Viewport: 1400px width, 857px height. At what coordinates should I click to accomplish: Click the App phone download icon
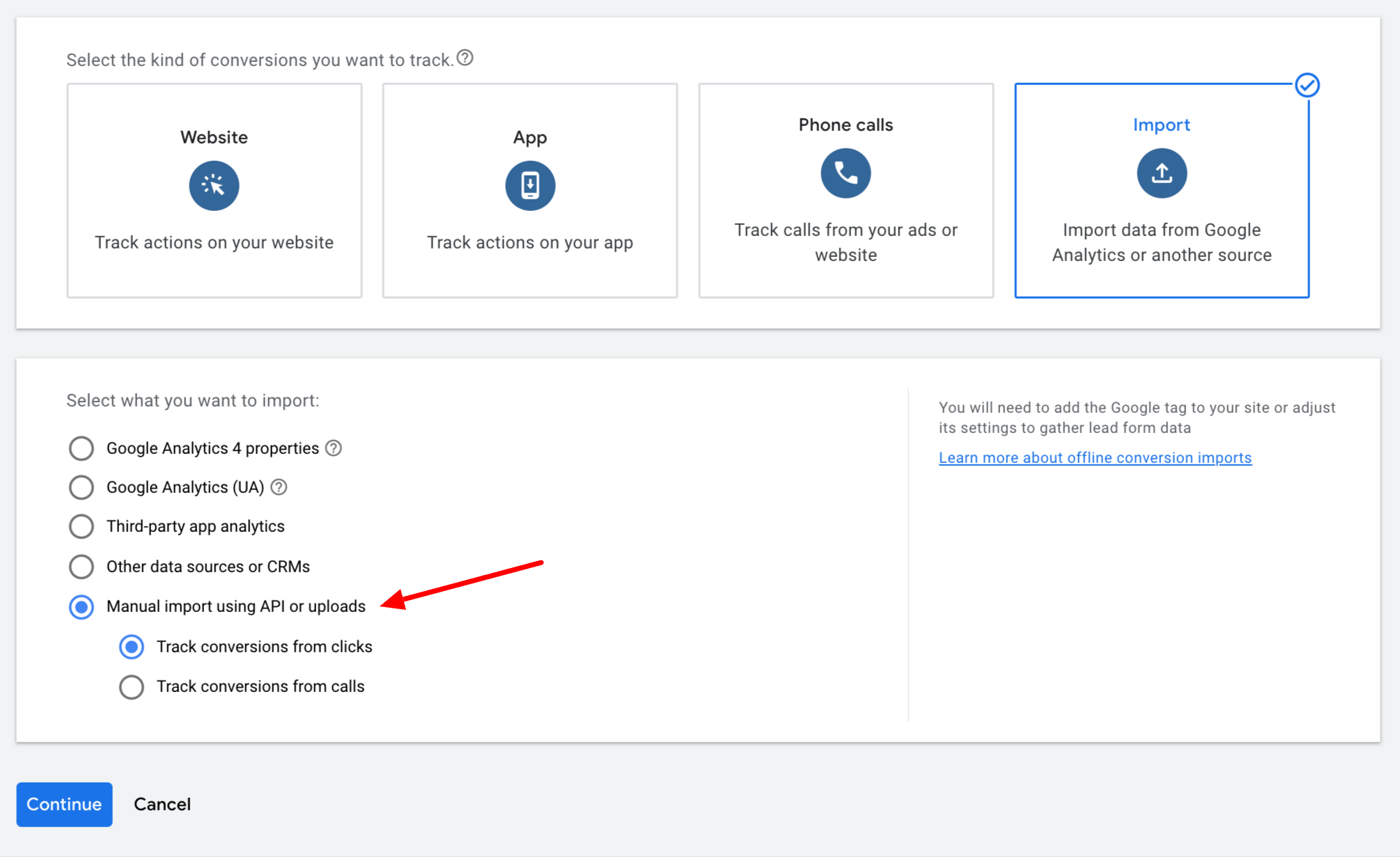click(530, 186)
